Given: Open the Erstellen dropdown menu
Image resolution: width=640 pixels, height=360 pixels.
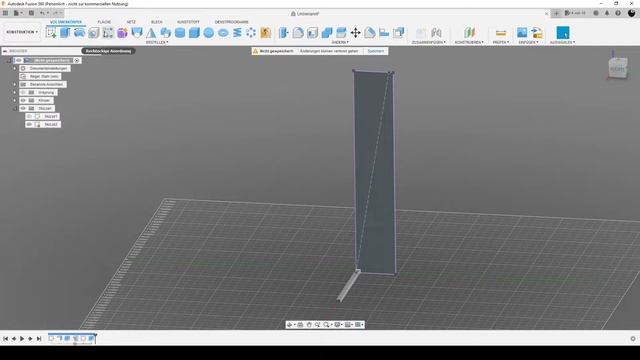Looking at the screenshot, I should coord(157,42).
